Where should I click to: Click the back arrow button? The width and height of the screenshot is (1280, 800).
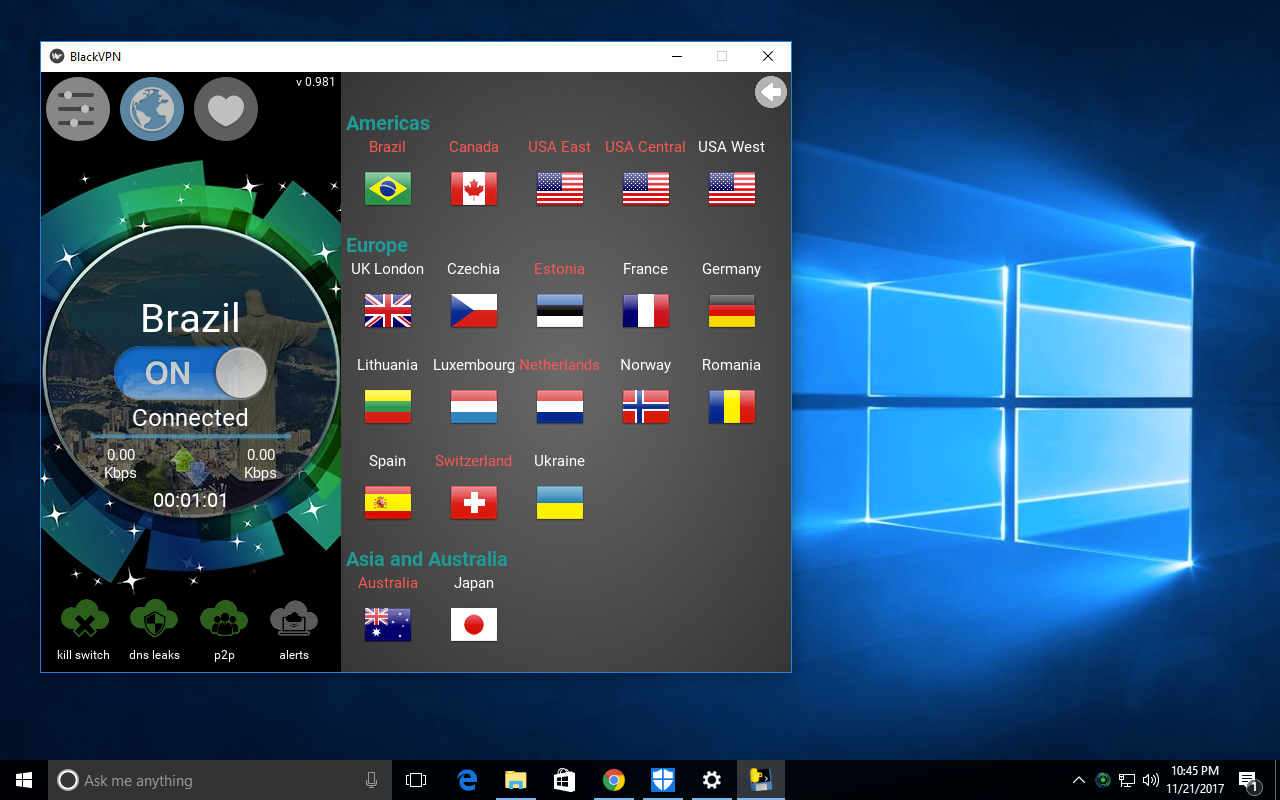click(771, 92)
